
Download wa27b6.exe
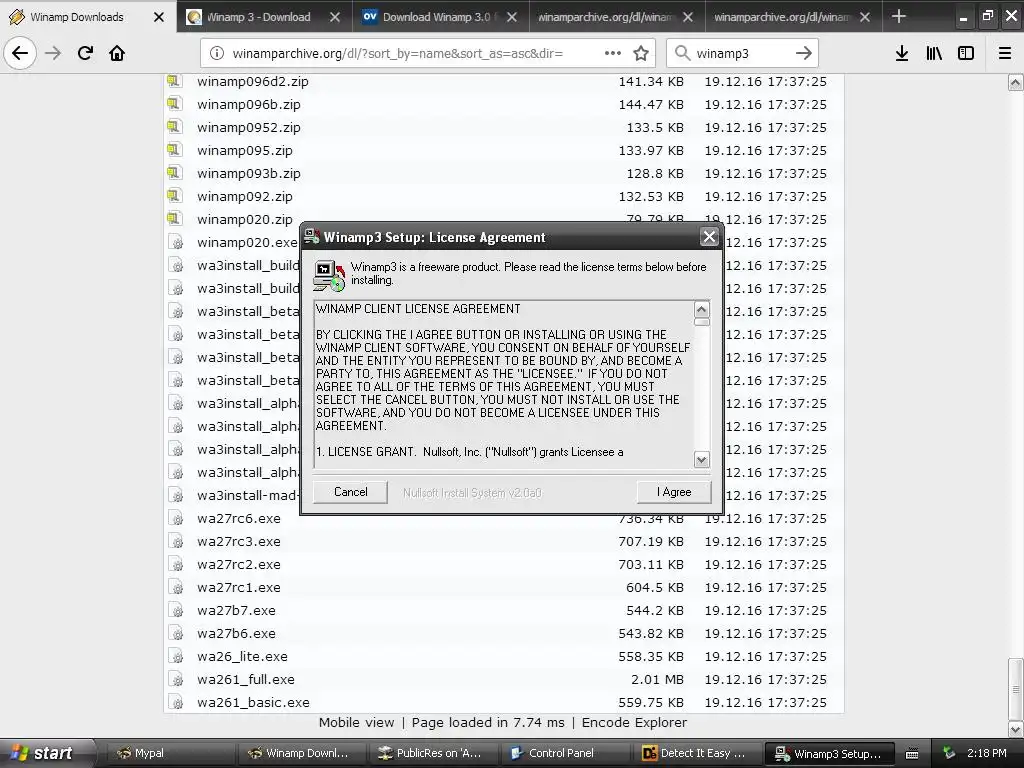pyautogui.click(x=236, y=633)
